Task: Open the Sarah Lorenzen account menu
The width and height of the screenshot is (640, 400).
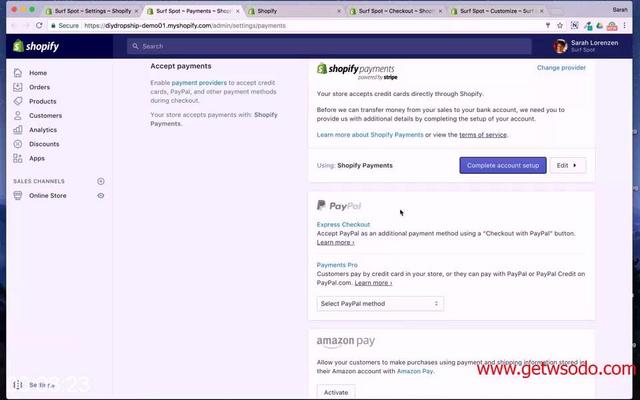Action: [585, 46]
